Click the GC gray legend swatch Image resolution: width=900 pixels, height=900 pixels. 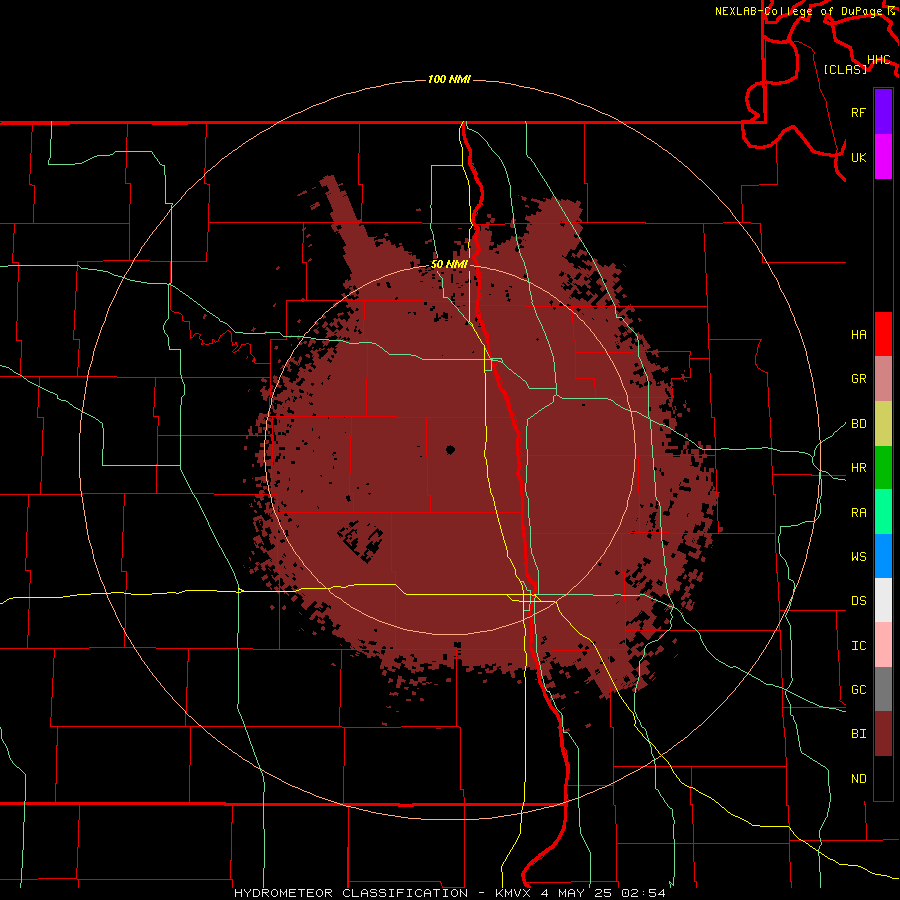[x=883, y=689]
